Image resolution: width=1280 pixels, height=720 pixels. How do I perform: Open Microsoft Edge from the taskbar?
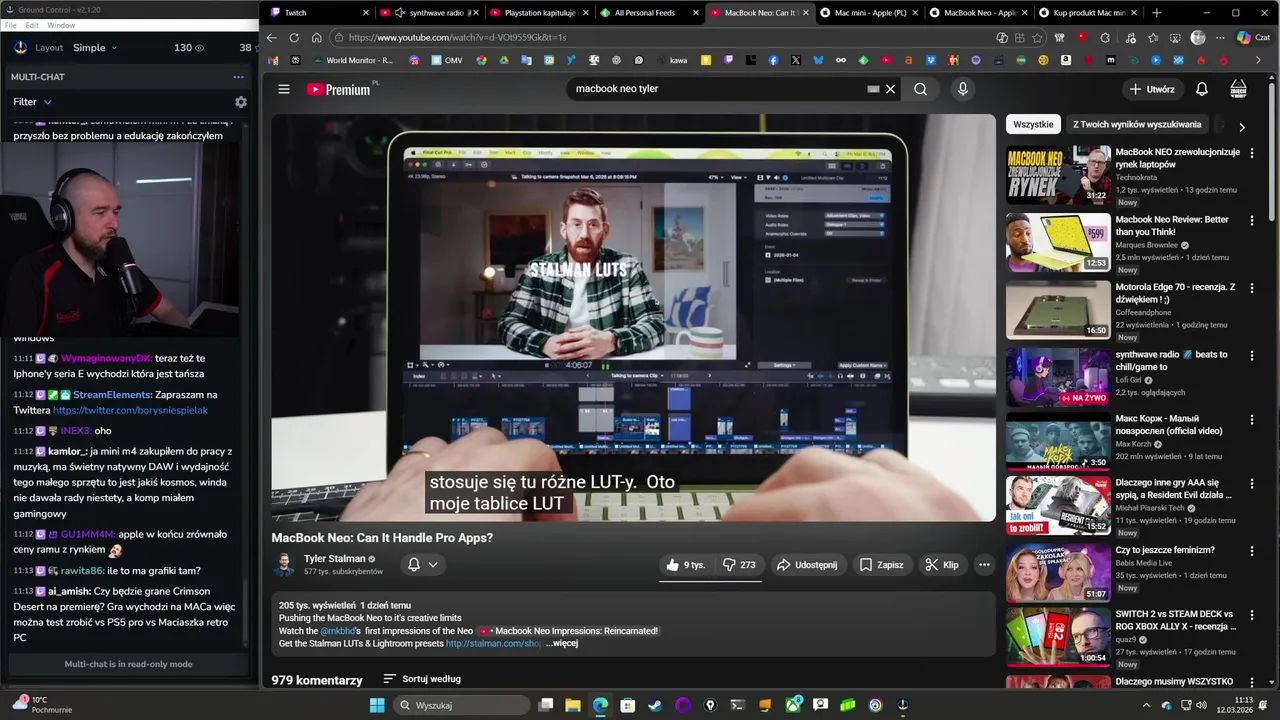pos(600,705)
